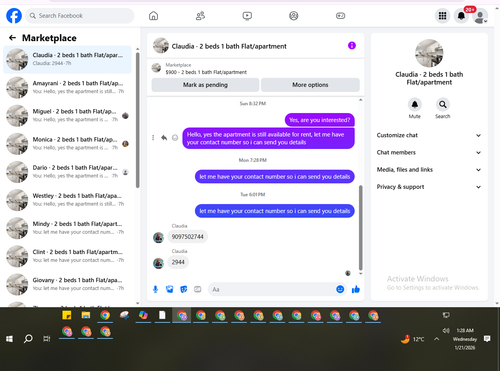Open Westley conversation in the list
The image size is (500, 371).
tap(67, 200)
